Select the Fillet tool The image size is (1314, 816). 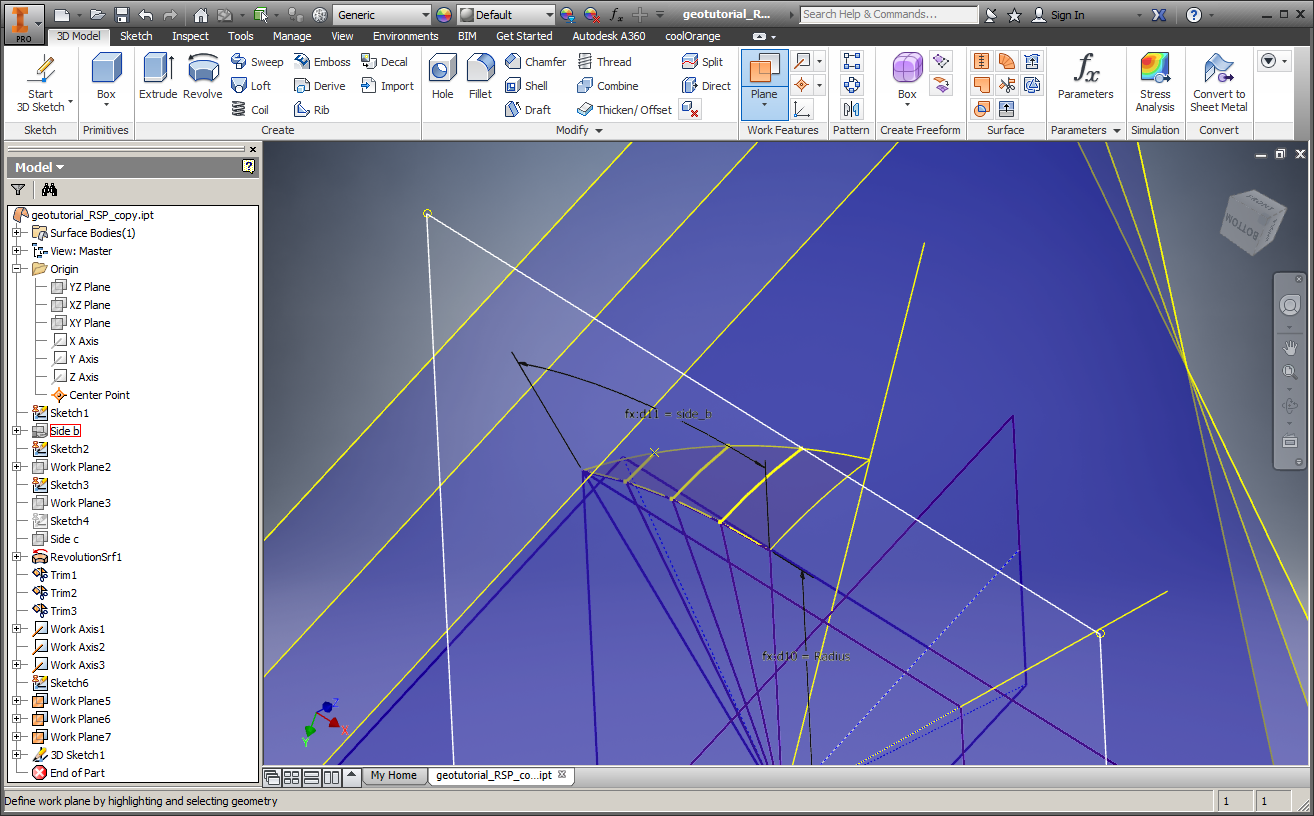[x=480, y=77]
